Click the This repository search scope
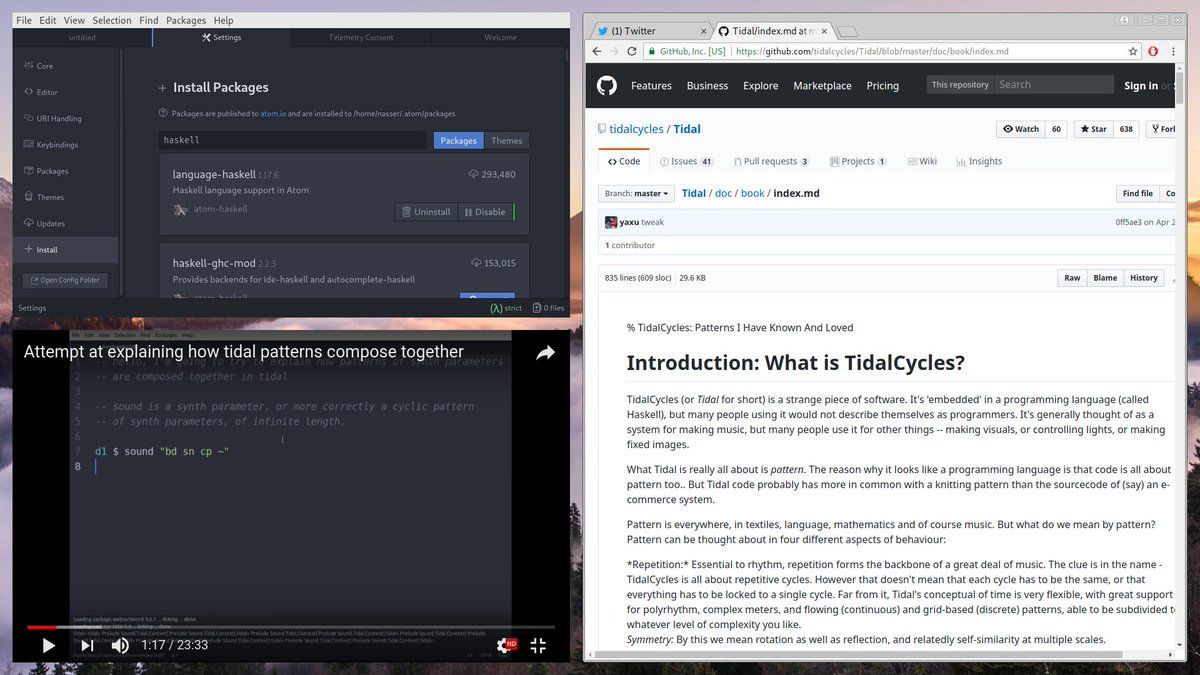Viewport: 1200px width, 675px height. [960, 85]
